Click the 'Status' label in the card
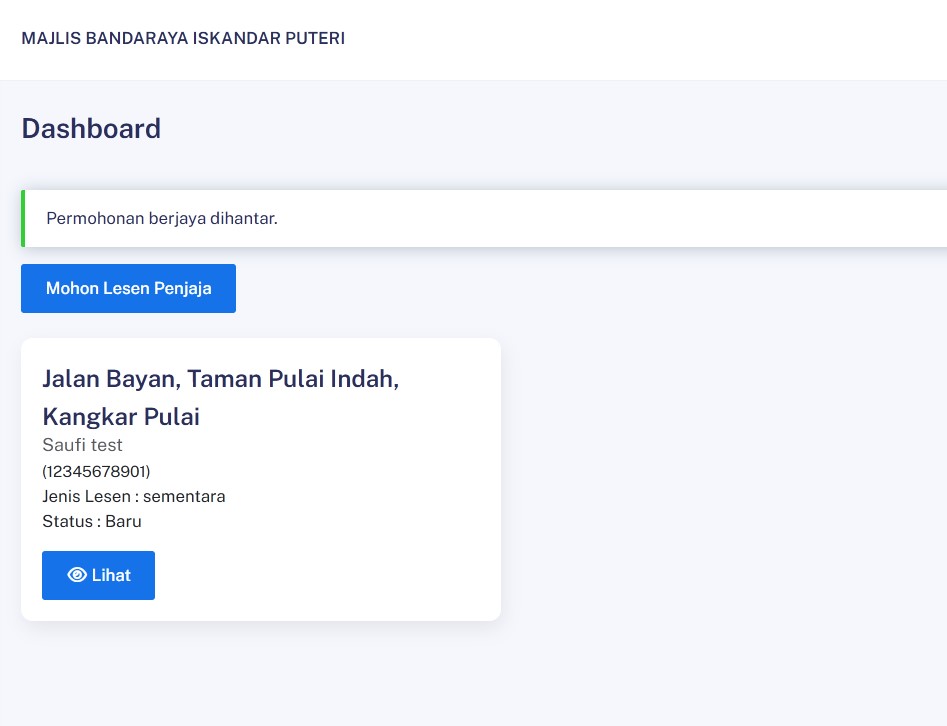Screen dimensions: 947x726 [66, 521]
